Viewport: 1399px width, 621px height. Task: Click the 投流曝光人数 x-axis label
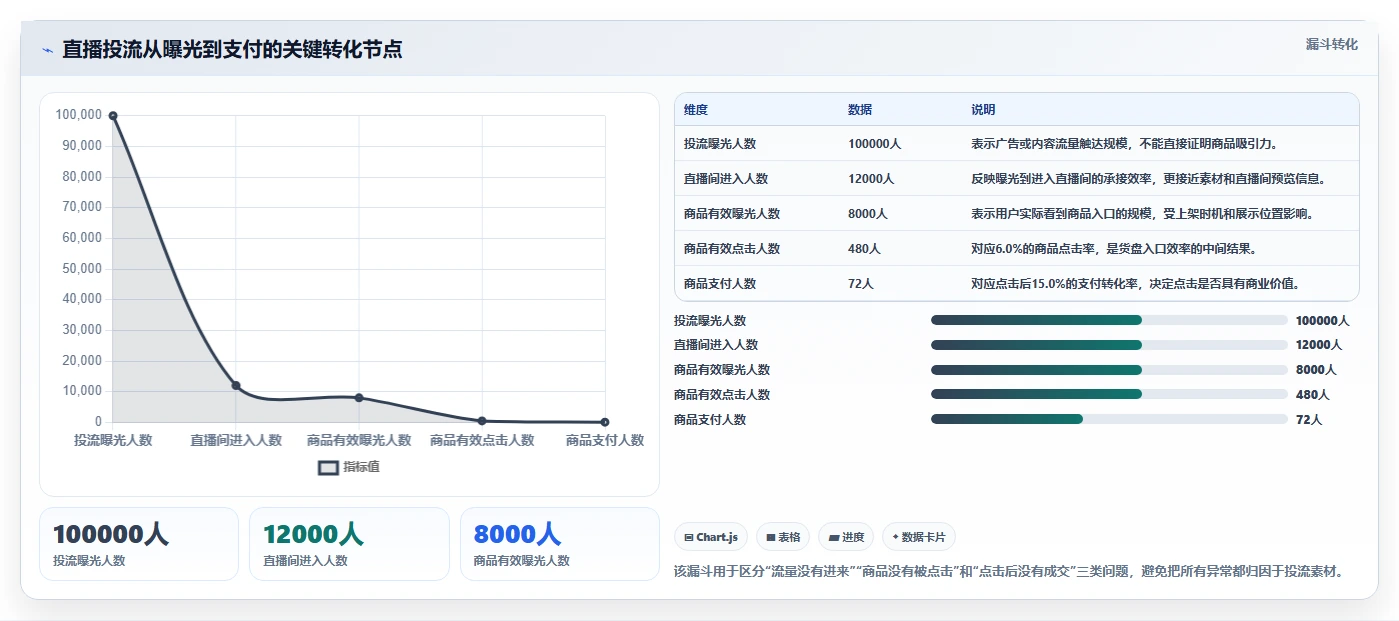(113, 440)
